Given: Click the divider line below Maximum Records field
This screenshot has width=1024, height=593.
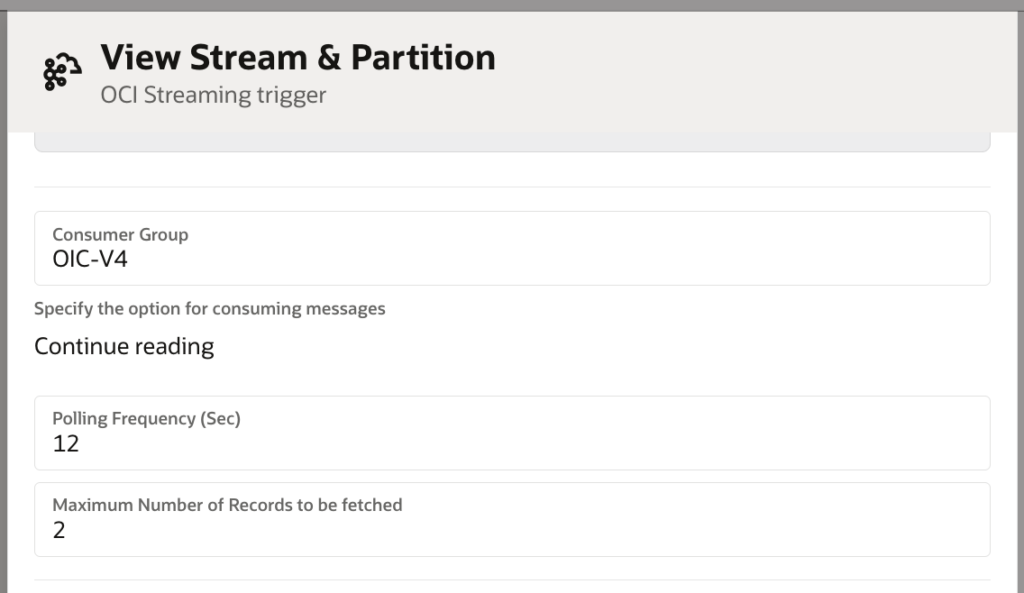Looking at the screenshot, I should point(512,580).
